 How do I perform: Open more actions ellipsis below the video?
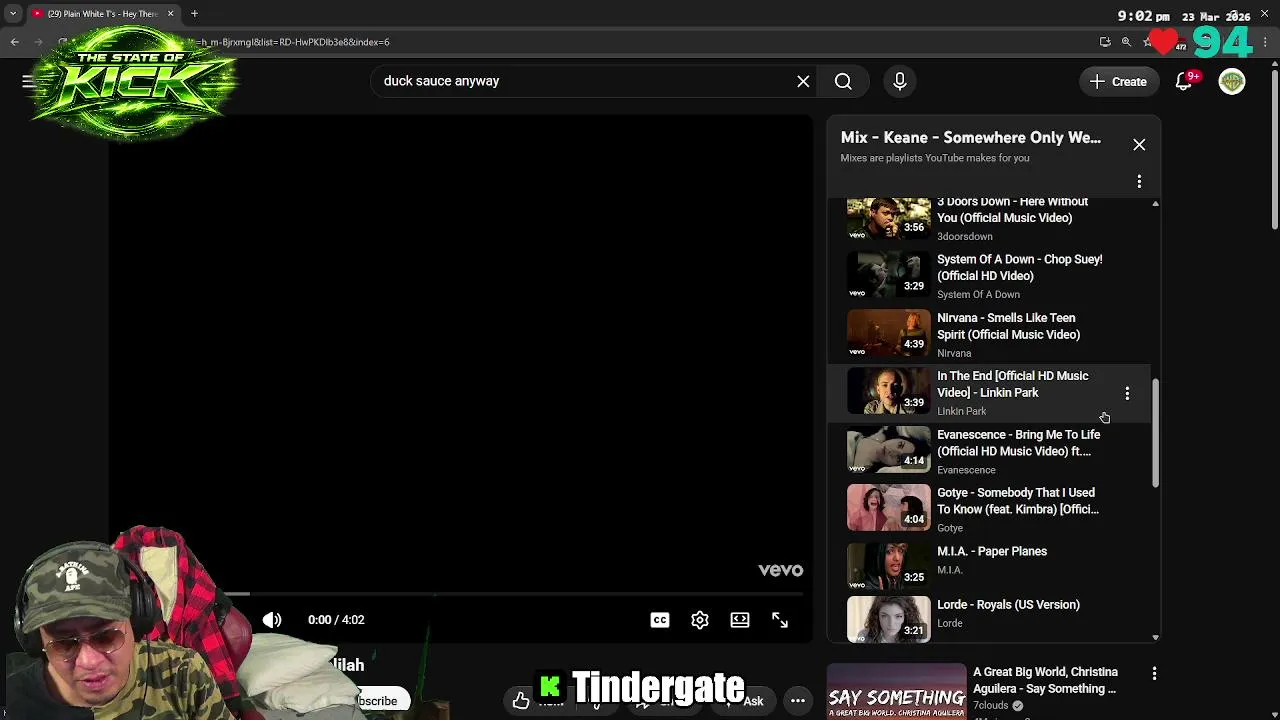[798, 701]
